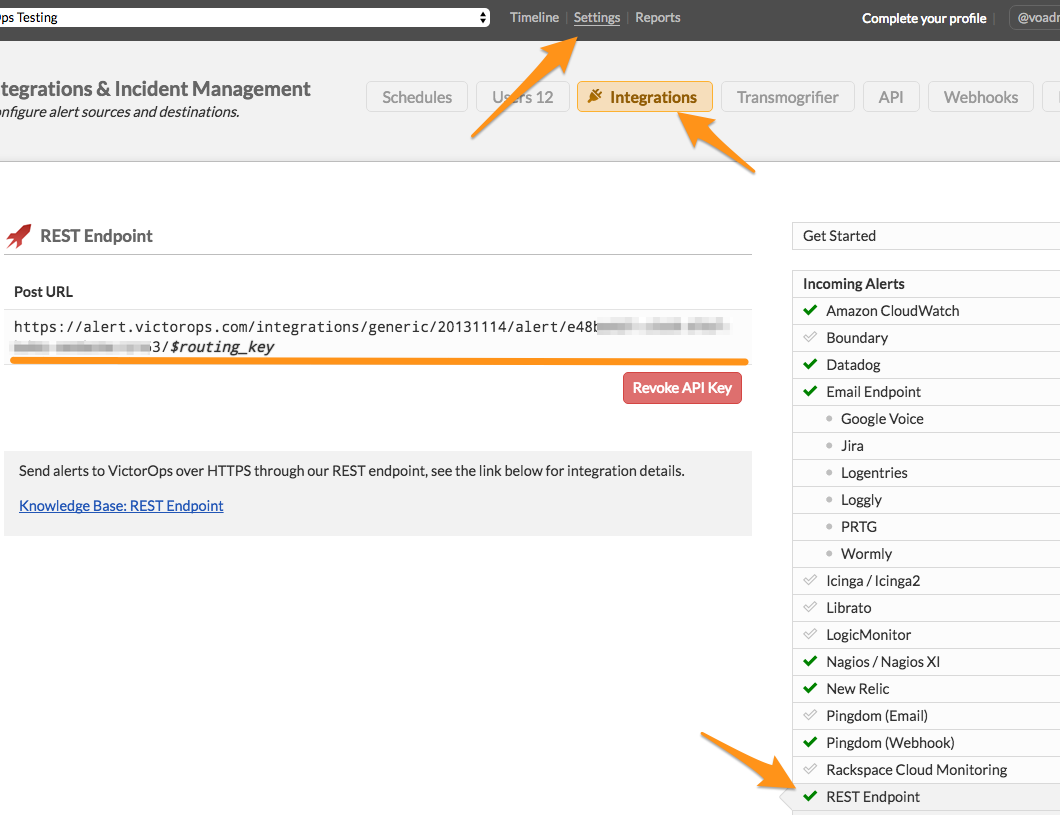
Task: Click the grey check next to Rackspace
Action: [810, 769]
